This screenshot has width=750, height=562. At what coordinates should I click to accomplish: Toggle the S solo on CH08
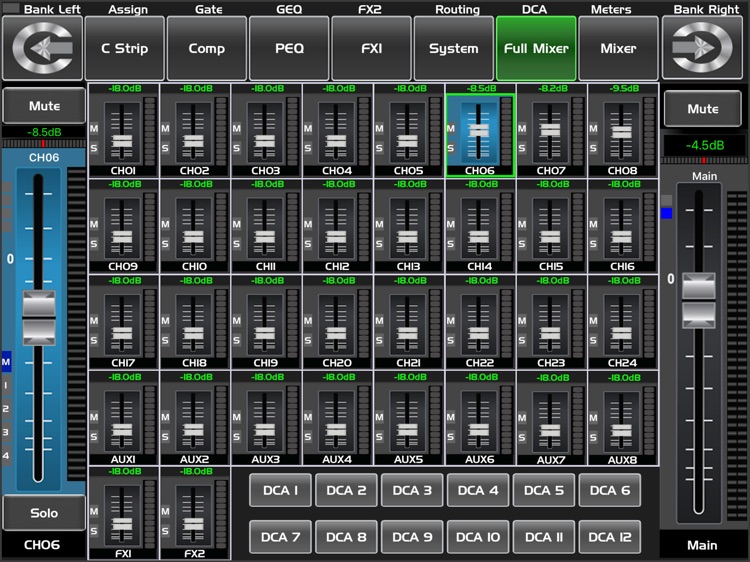[593, 148]
